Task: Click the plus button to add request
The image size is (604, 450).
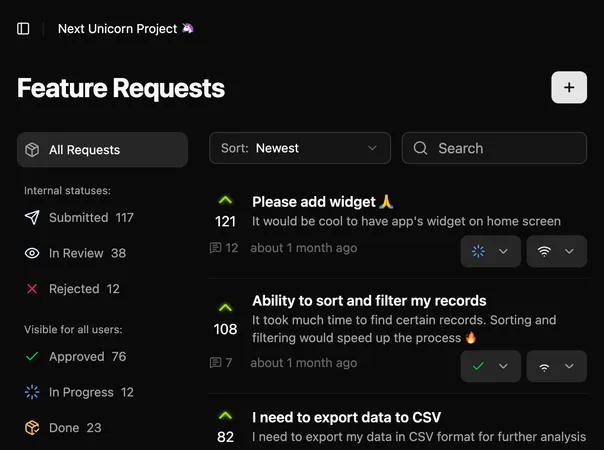Action: tap(569, 87)
